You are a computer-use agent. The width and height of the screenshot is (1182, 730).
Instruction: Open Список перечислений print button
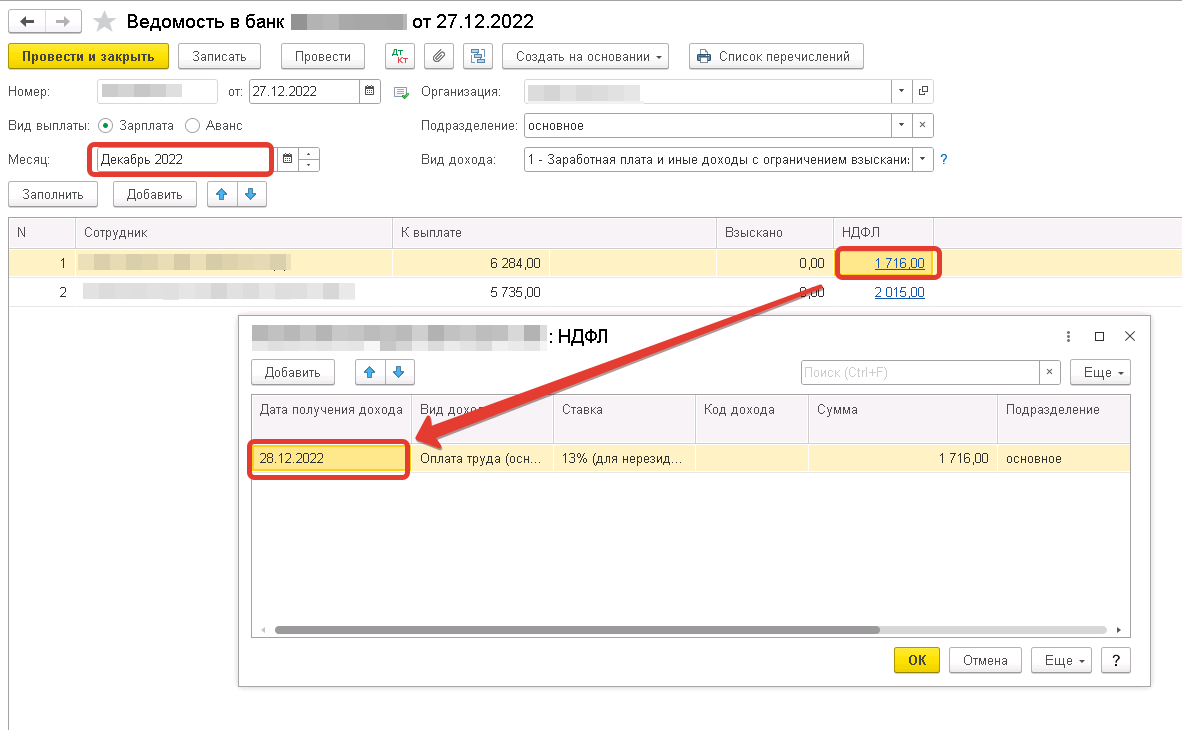776,57
